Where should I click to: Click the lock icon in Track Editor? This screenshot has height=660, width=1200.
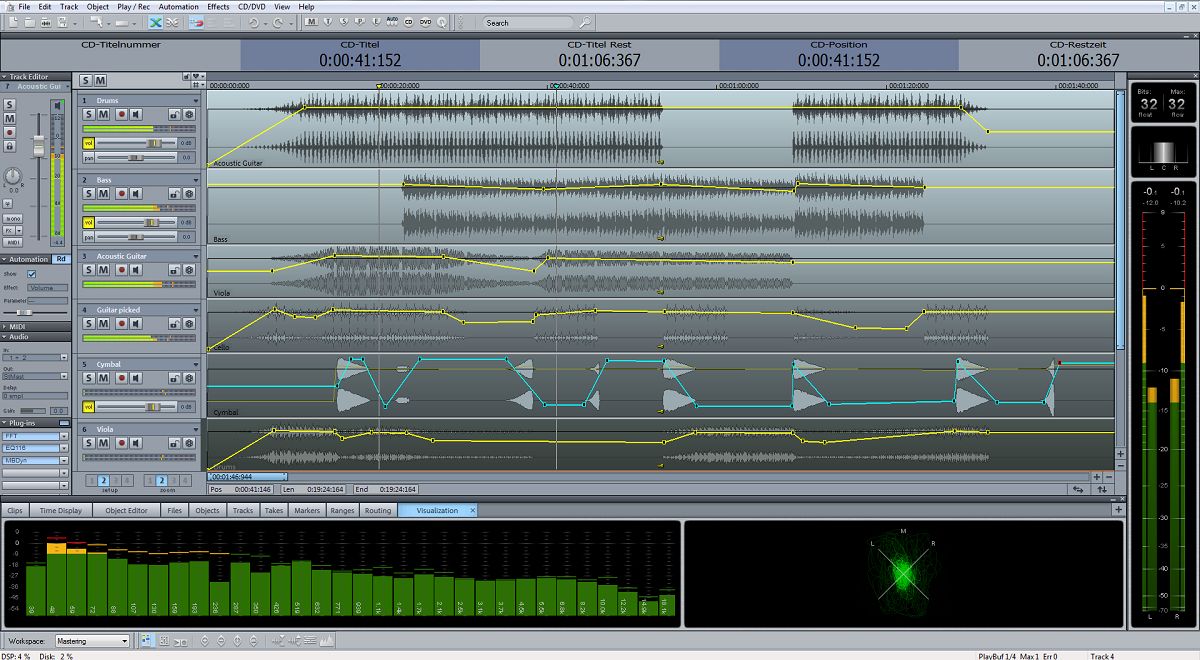pyautogui.click(x=9, y=146)
